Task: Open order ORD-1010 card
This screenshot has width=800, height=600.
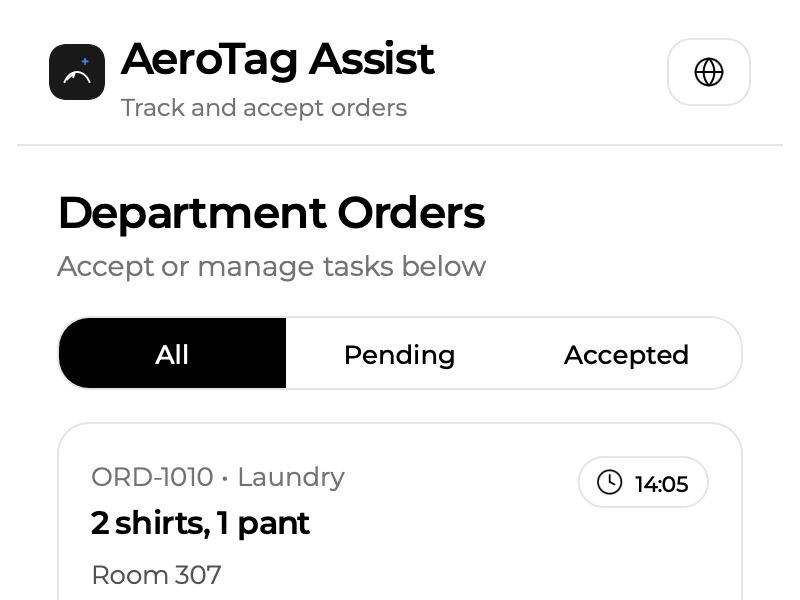Action: (400, 520)
